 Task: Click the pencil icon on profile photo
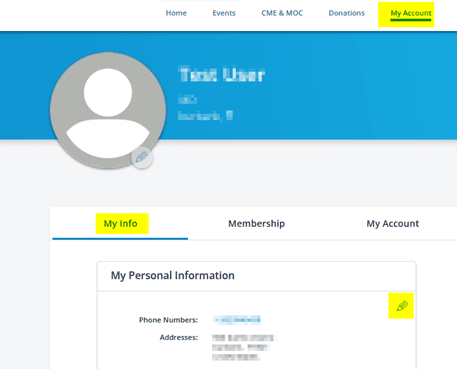[x=142, y=157]
